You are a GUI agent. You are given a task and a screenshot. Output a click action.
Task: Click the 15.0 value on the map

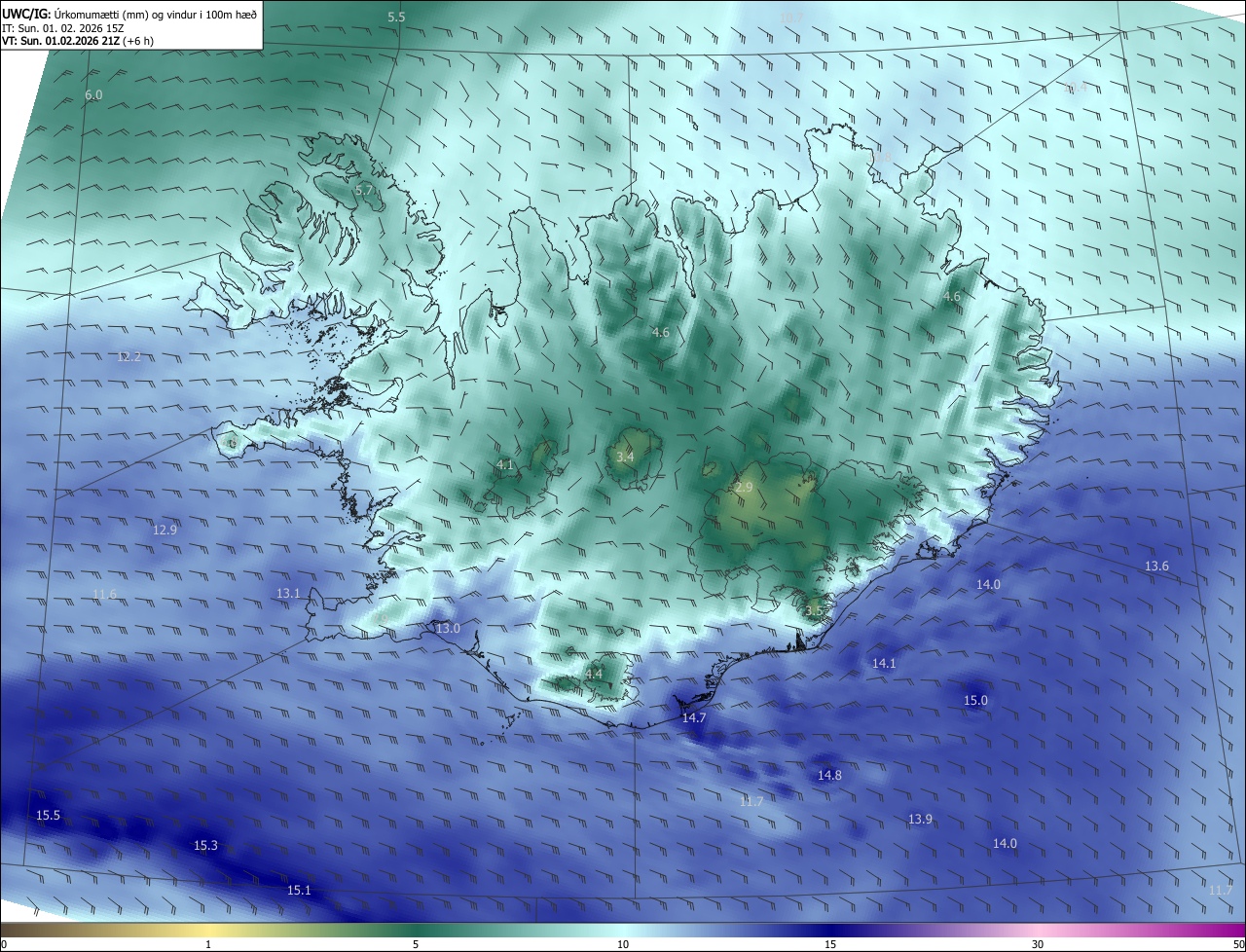[975, 701]
